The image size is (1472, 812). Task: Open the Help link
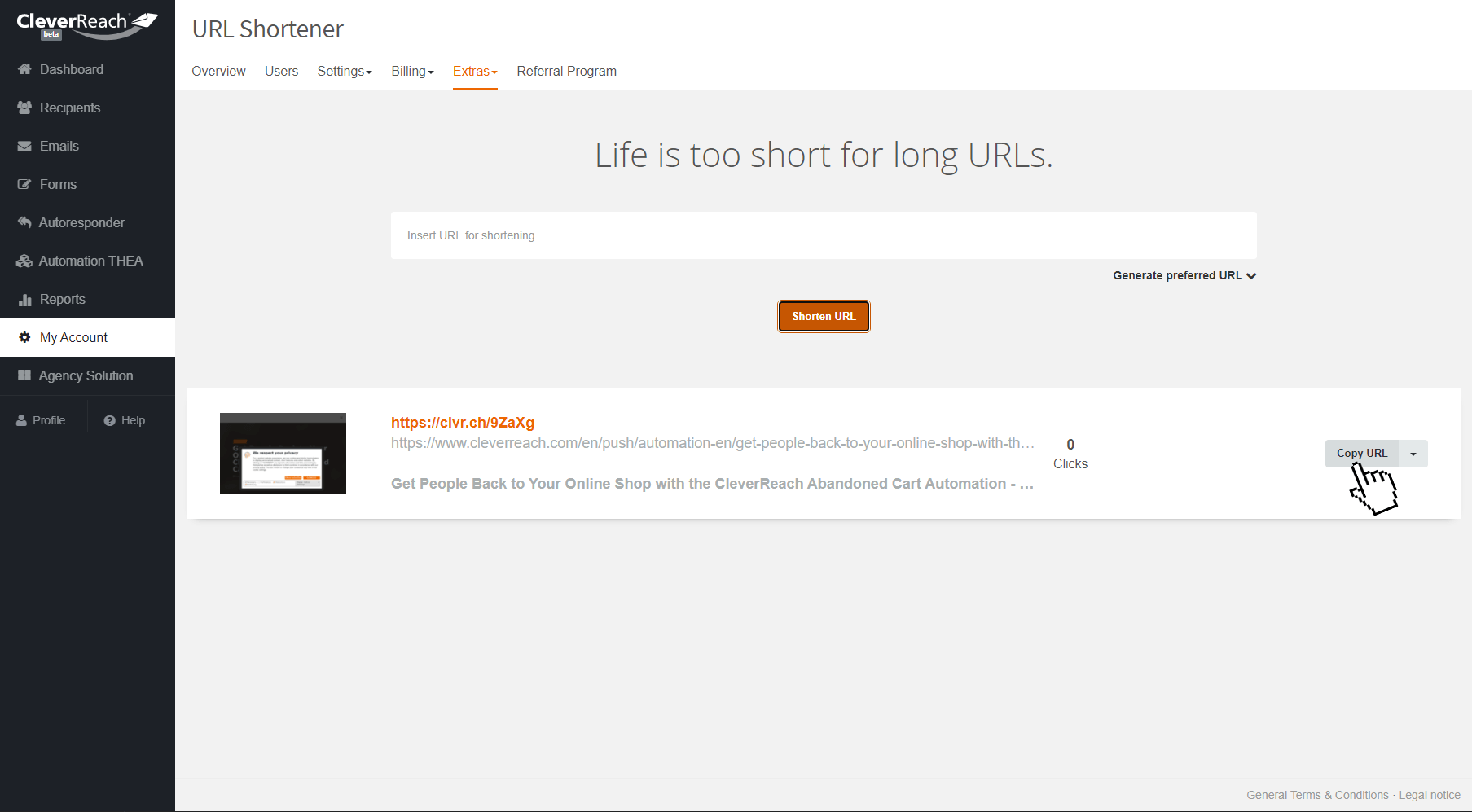pyautogui.click(x=125, y=420)
